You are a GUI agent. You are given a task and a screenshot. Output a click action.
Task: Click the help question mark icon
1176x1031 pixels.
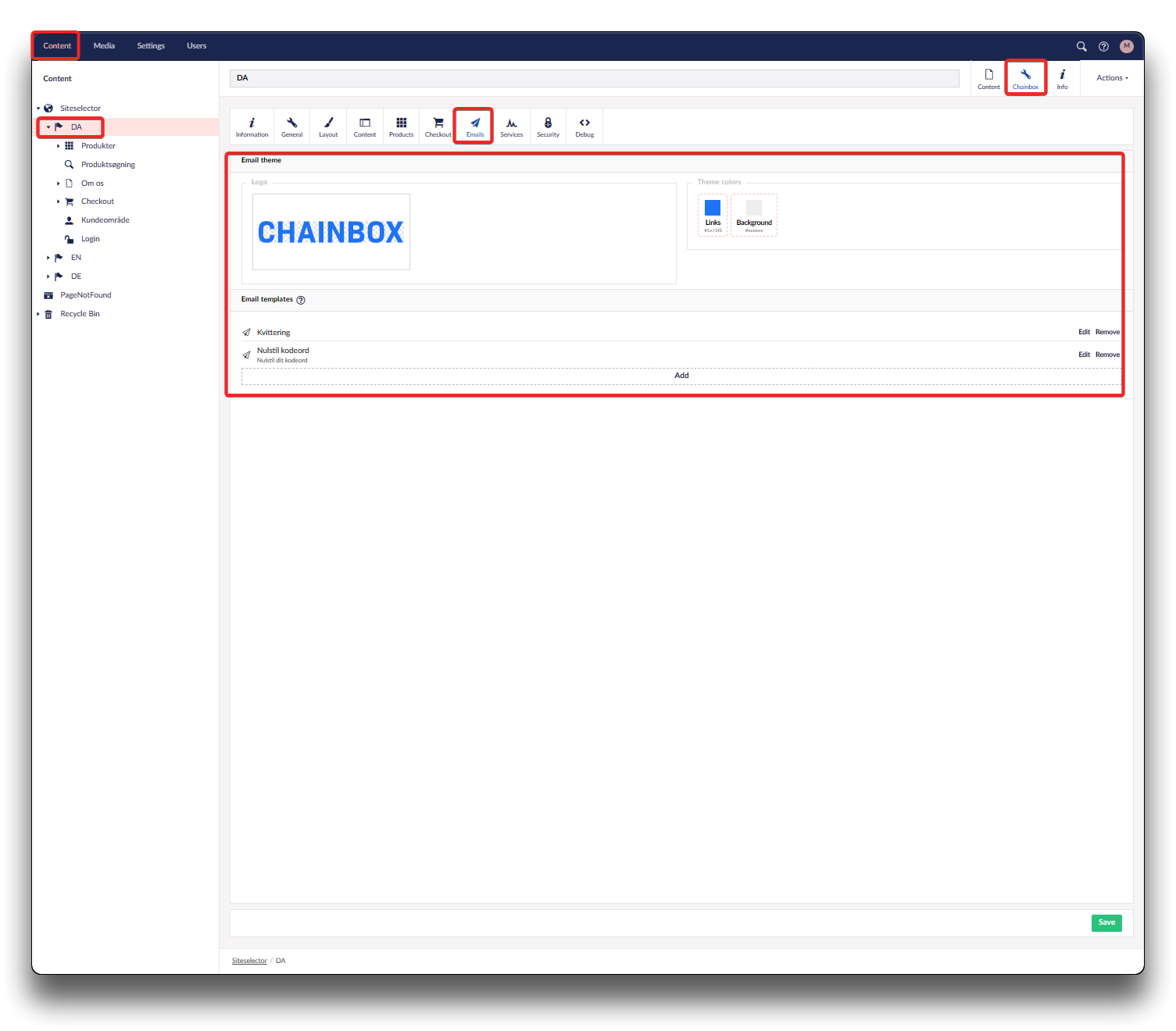tap(1103, 46)
